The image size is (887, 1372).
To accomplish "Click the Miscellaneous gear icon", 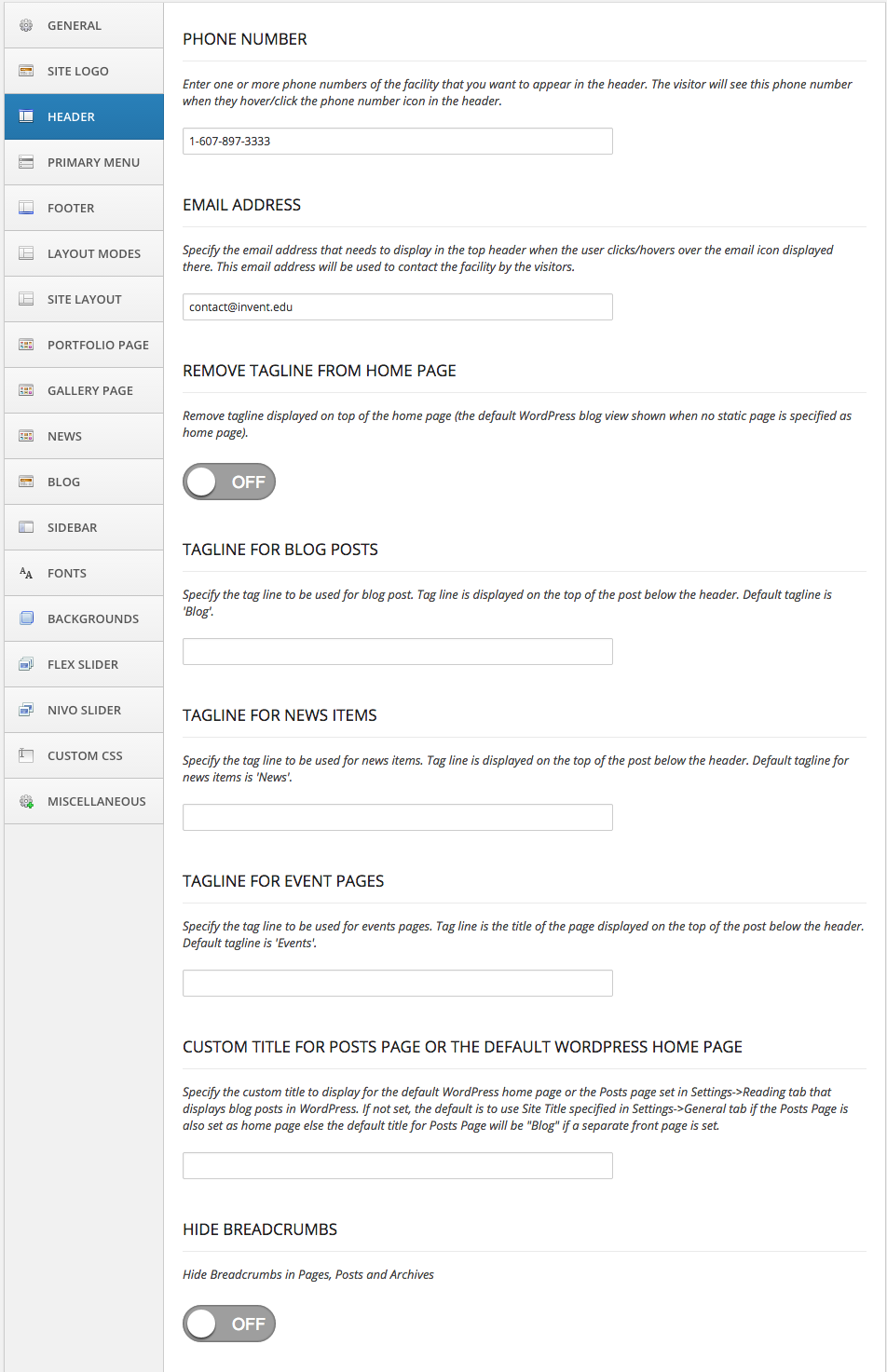I will point(26,801).
